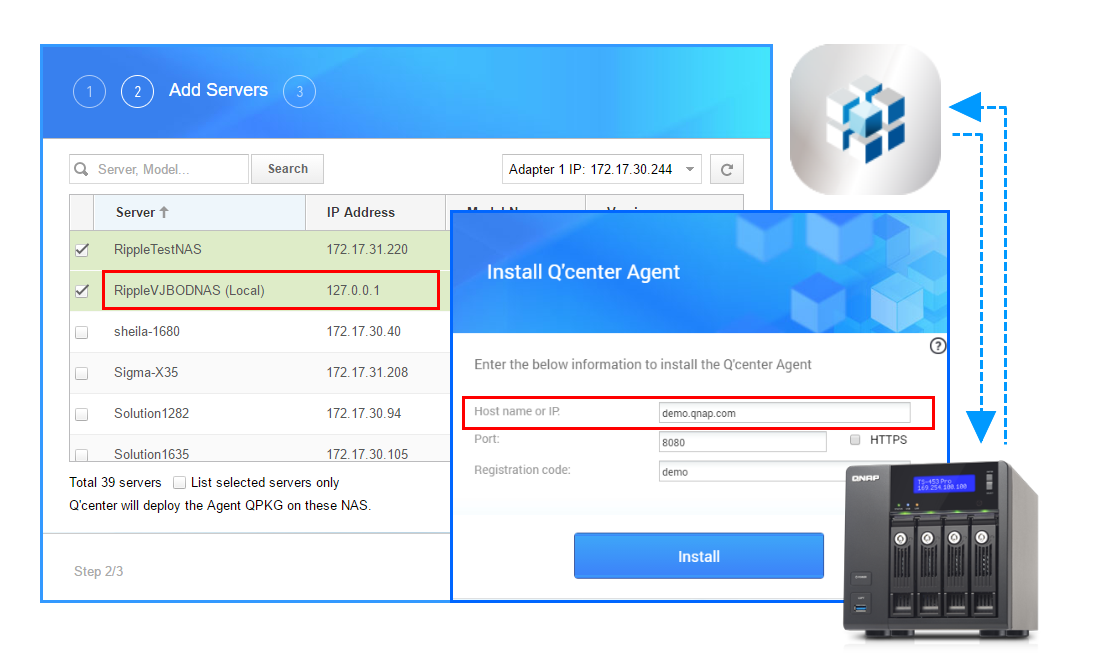
Task: Click the refresh icon beside adapter dropdown
Action: coord(727,170)
